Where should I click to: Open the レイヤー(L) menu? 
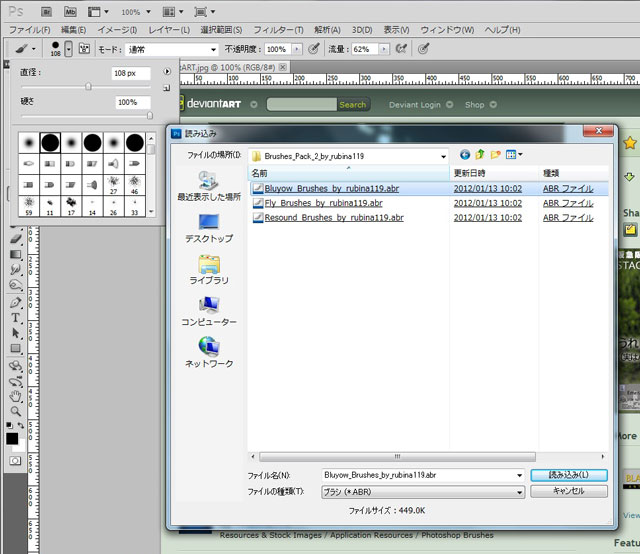169,30
